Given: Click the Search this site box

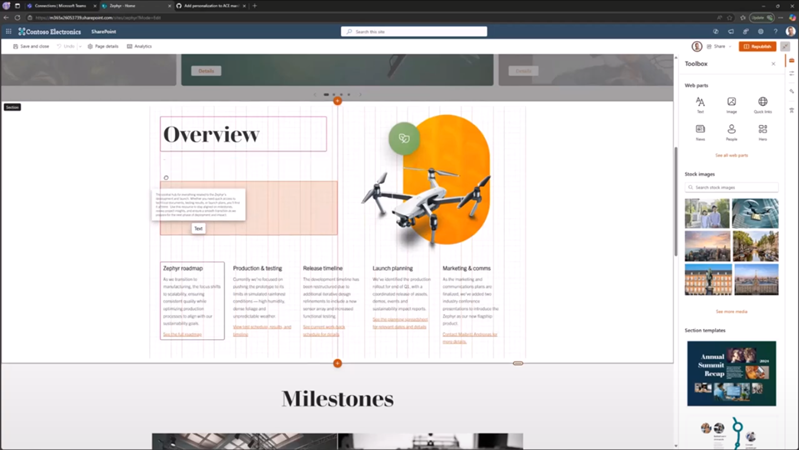Looking at the screenshot, I should point(414,32).
